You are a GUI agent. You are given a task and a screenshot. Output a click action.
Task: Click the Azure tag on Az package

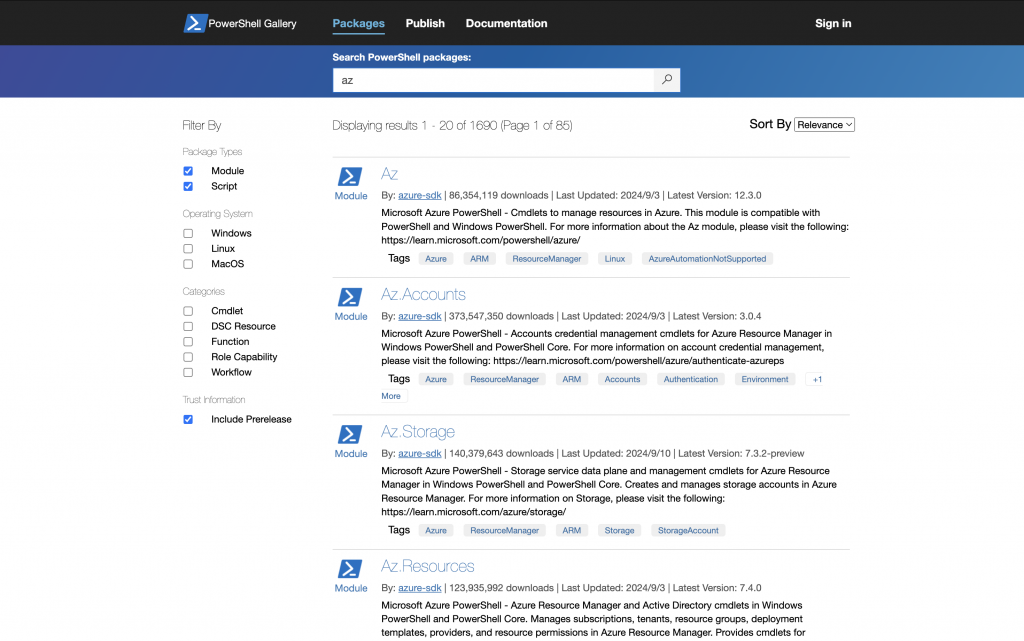(436, 259)
